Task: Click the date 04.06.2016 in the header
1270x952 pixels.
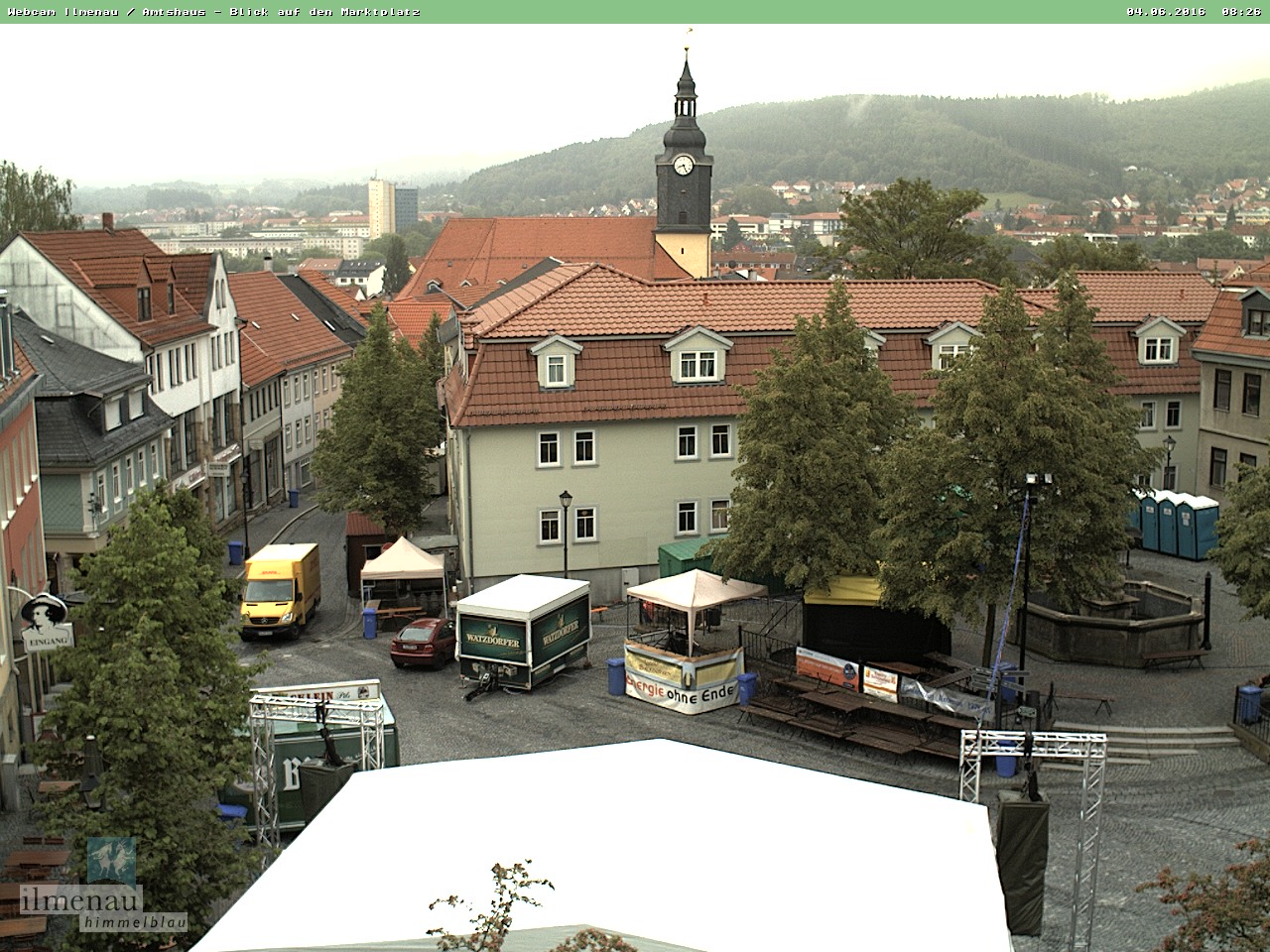Action: tap(1166, 12)
